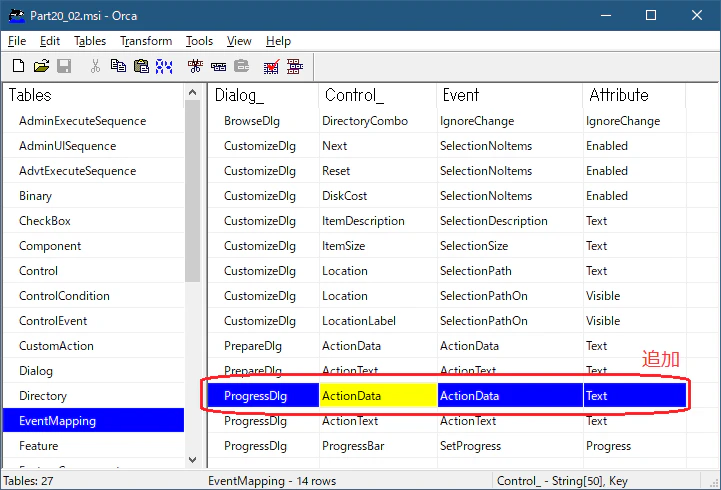
Task: Select the ControlEvent table
Action: 94,321
